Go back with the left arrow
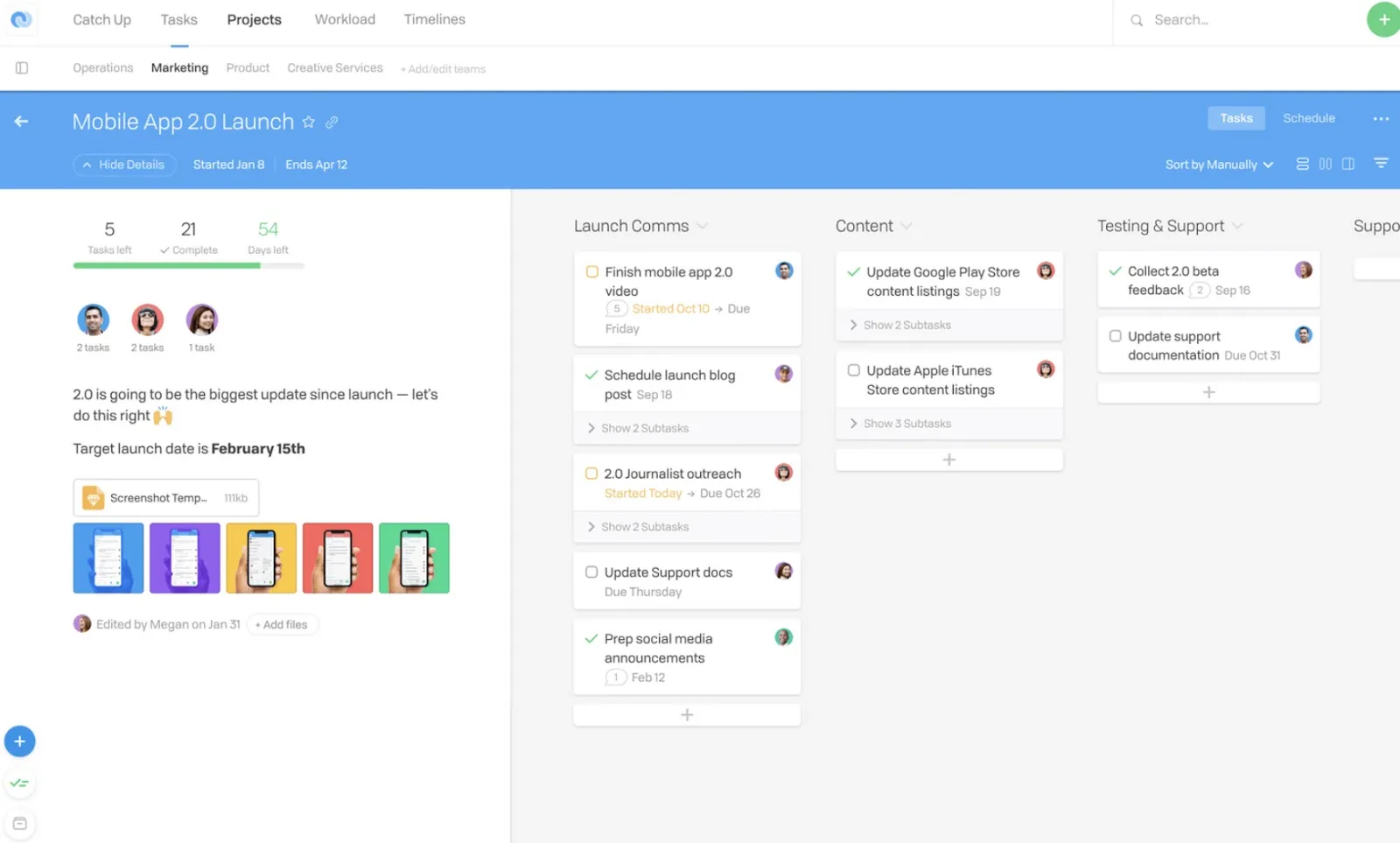The width and height of the screenshot is (1400, 843). [x=21, y=122]
